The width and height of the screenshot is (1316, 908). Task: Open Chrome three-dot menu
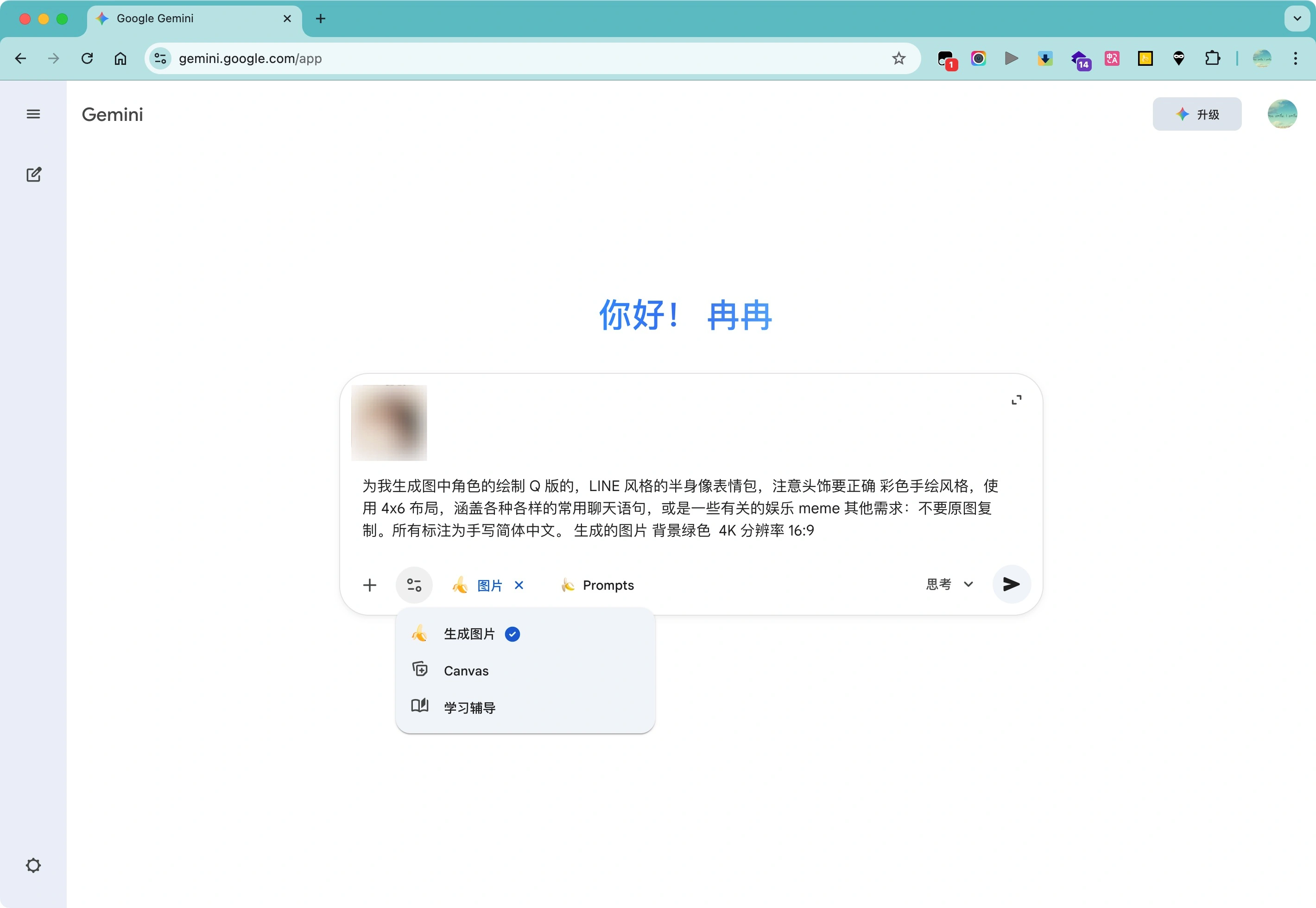(x=1296, y=58)
